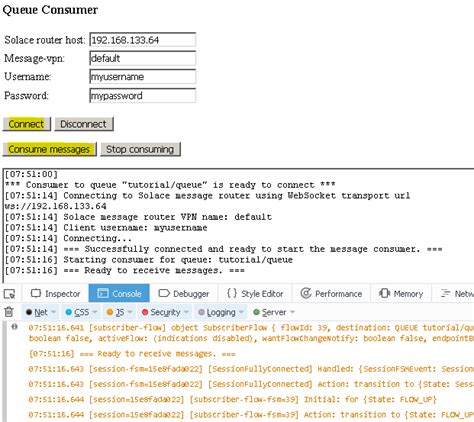474x422 pixels.
Task: Click the Solace router host field
Action: pyautogui.click(x=143, y=40)
